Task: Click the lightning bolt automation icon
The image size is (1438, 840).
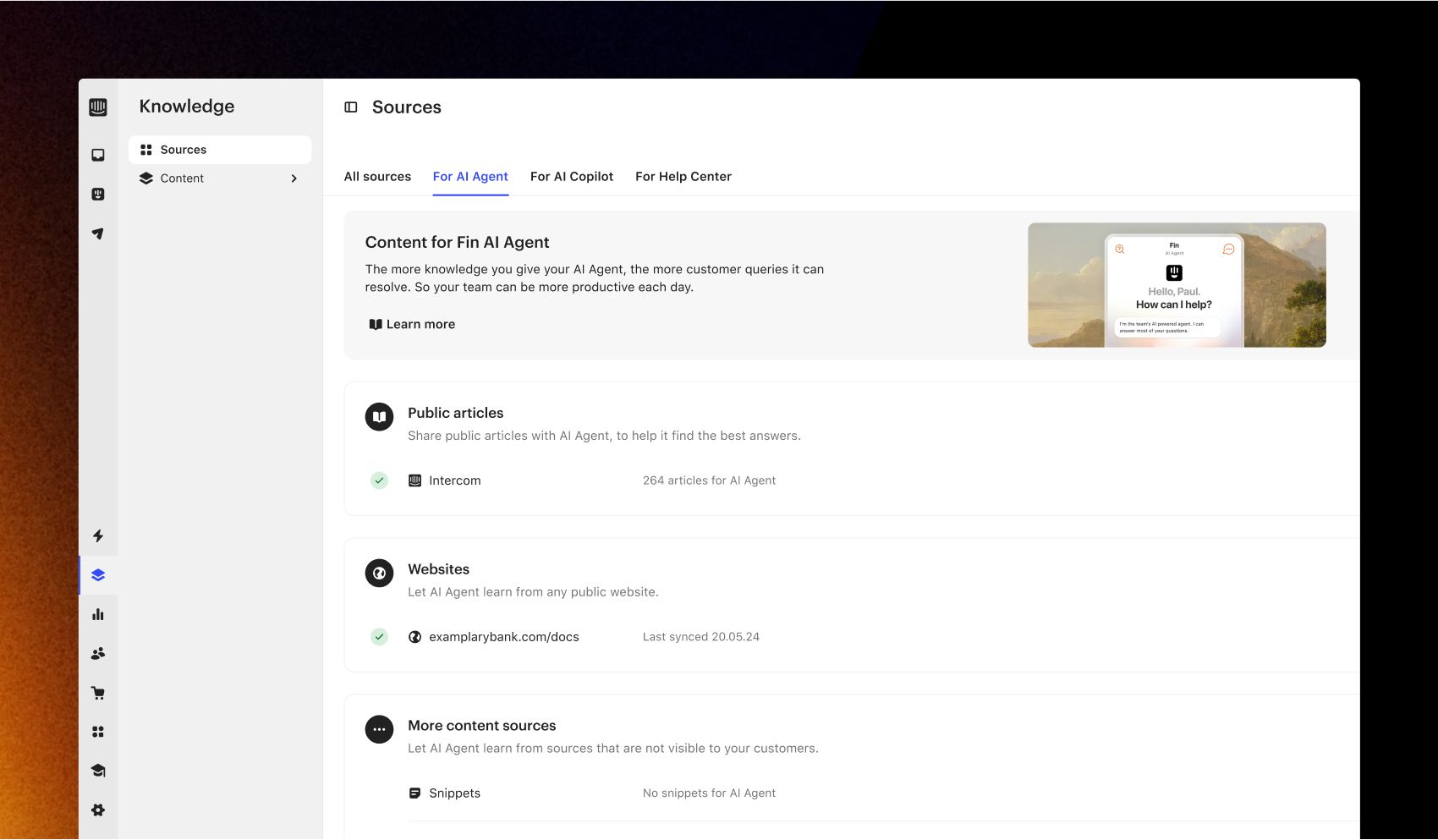Action: pos(98,535)
